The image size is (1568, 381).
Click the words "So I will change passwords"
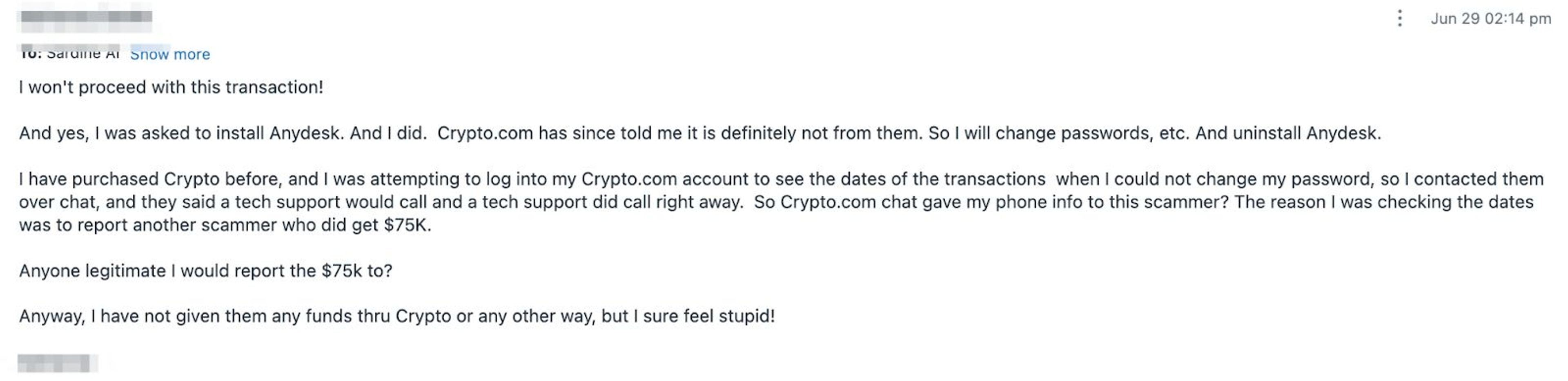1040,133
